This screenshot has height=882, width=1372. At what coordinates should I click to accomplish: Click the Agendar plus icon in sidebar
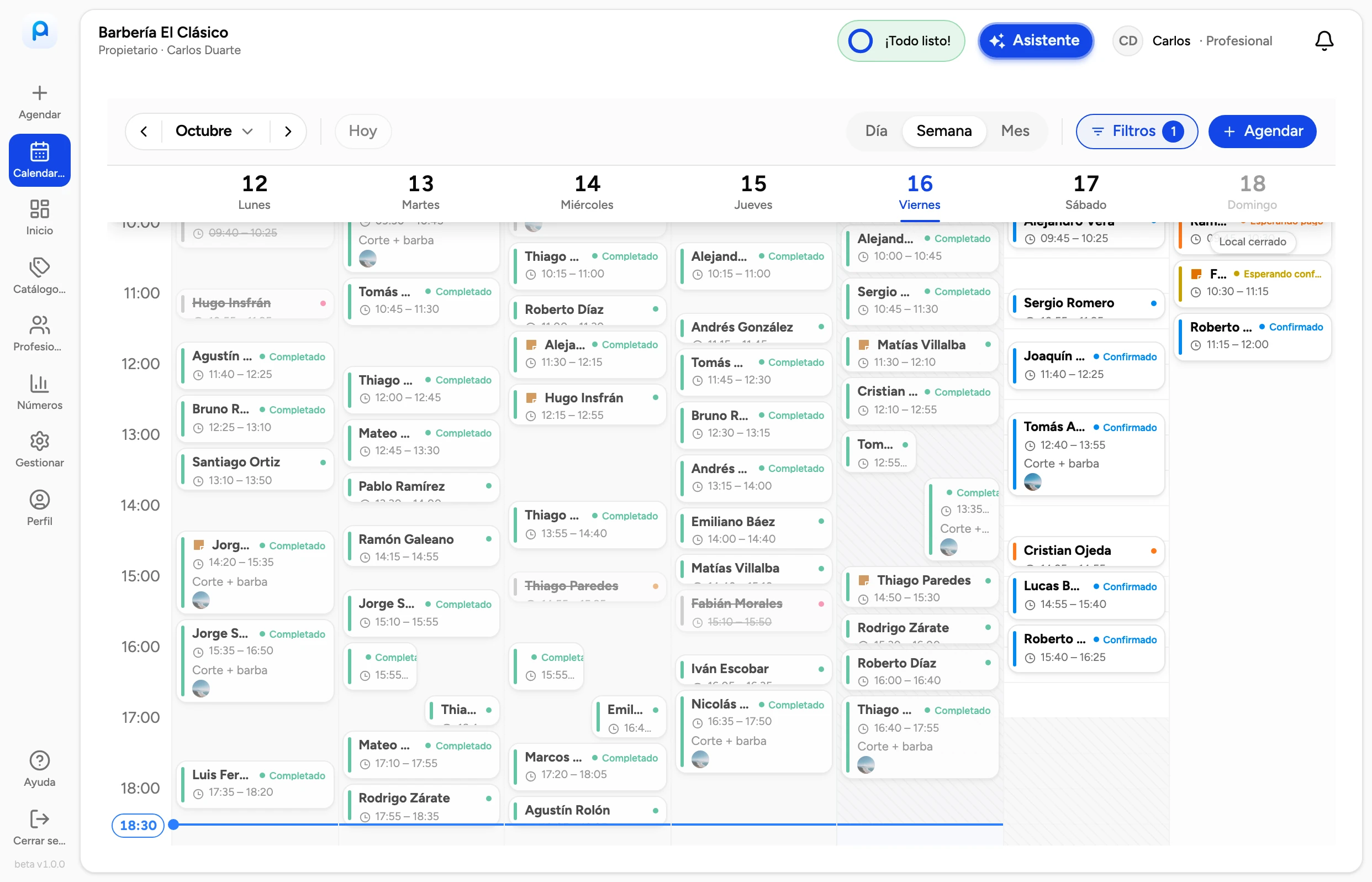pyautogui.click(x=39, y=93)
